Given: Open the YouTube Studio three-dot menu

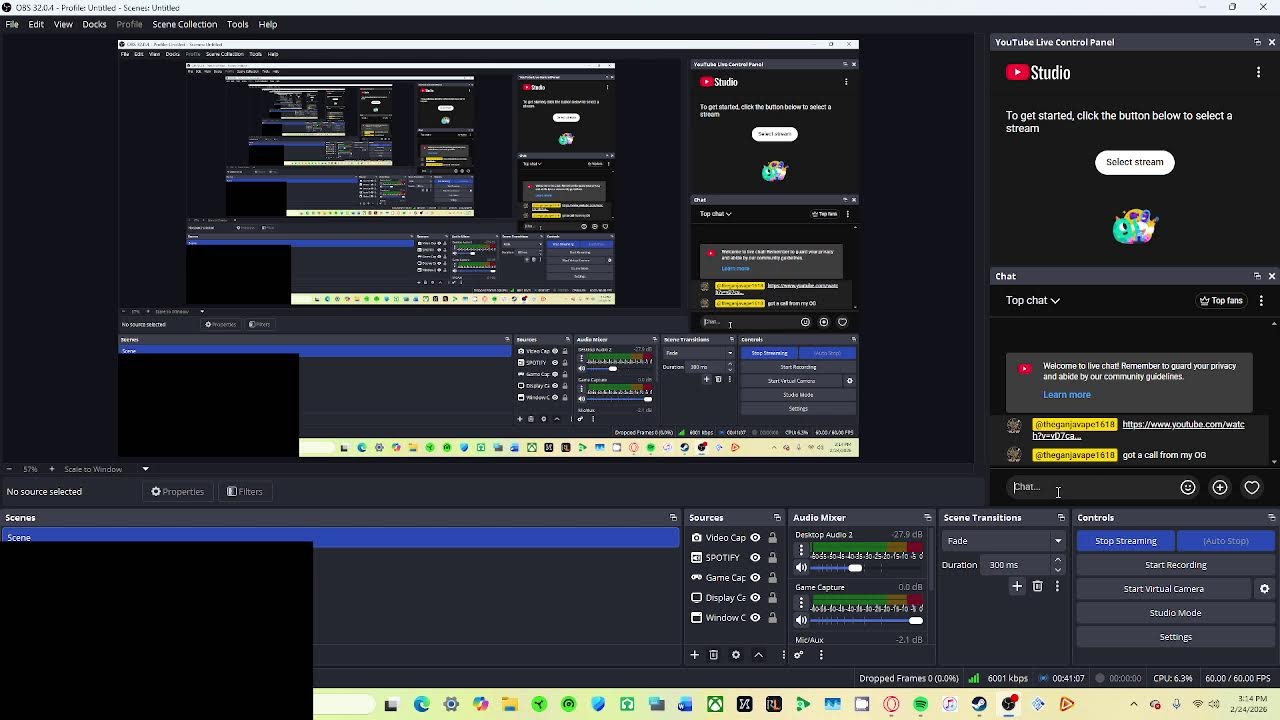Looking at the screenshot, I should coord(1258,72).
